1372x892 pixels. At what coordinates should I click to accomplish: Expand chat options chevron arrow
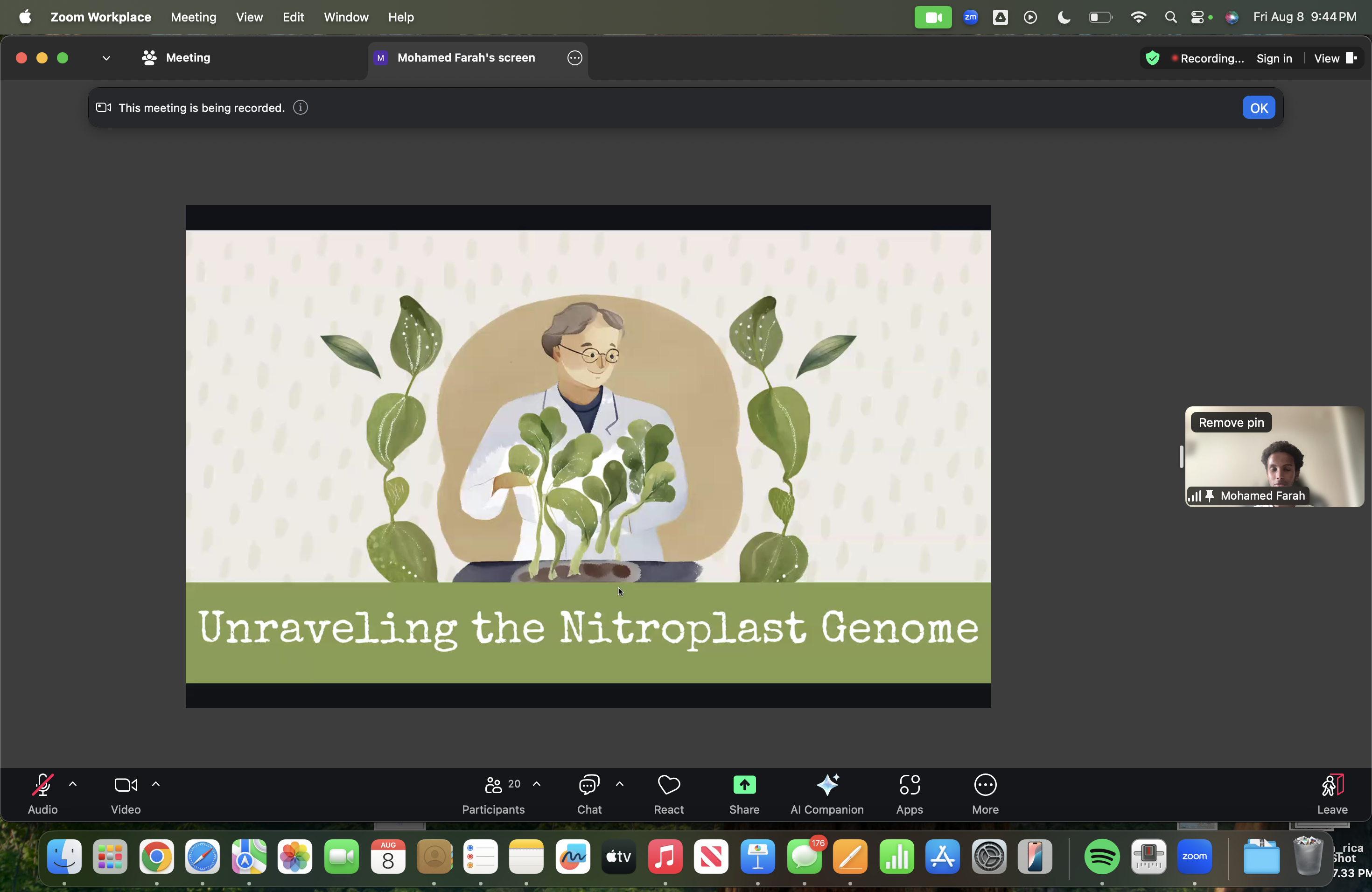620,784
